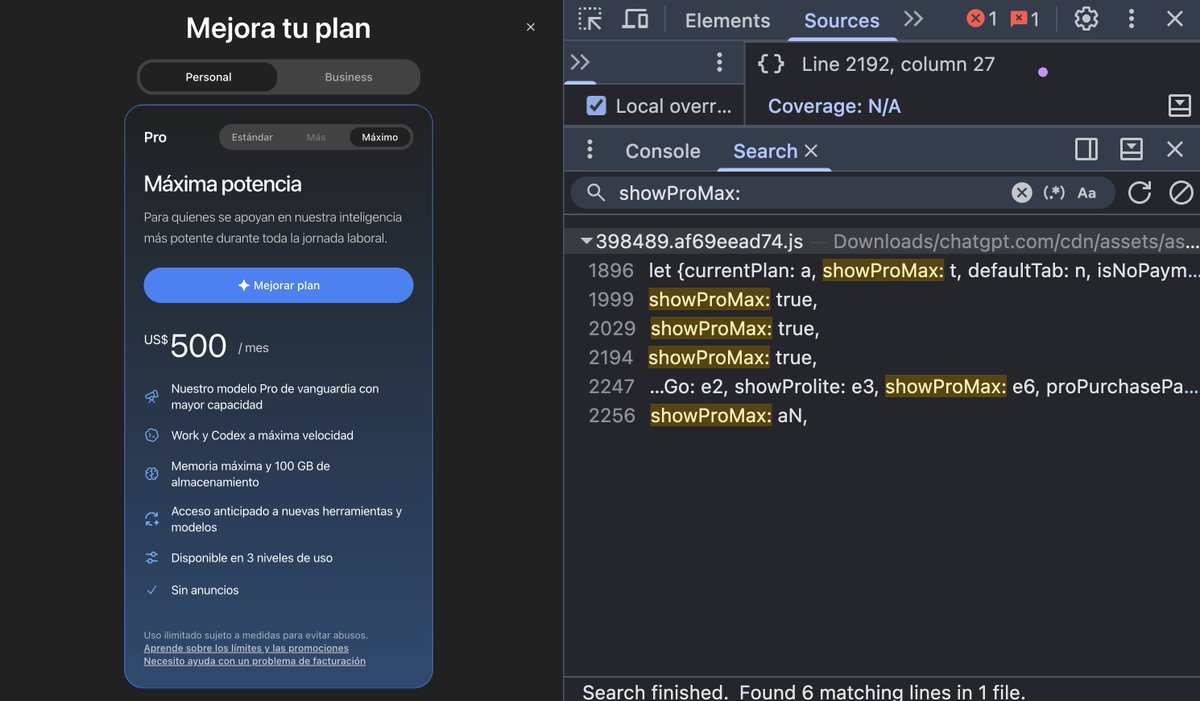The width and height of the screenshot is (1200, 701).
Task: Toggle the device toolbar icon
Action: 635,19
